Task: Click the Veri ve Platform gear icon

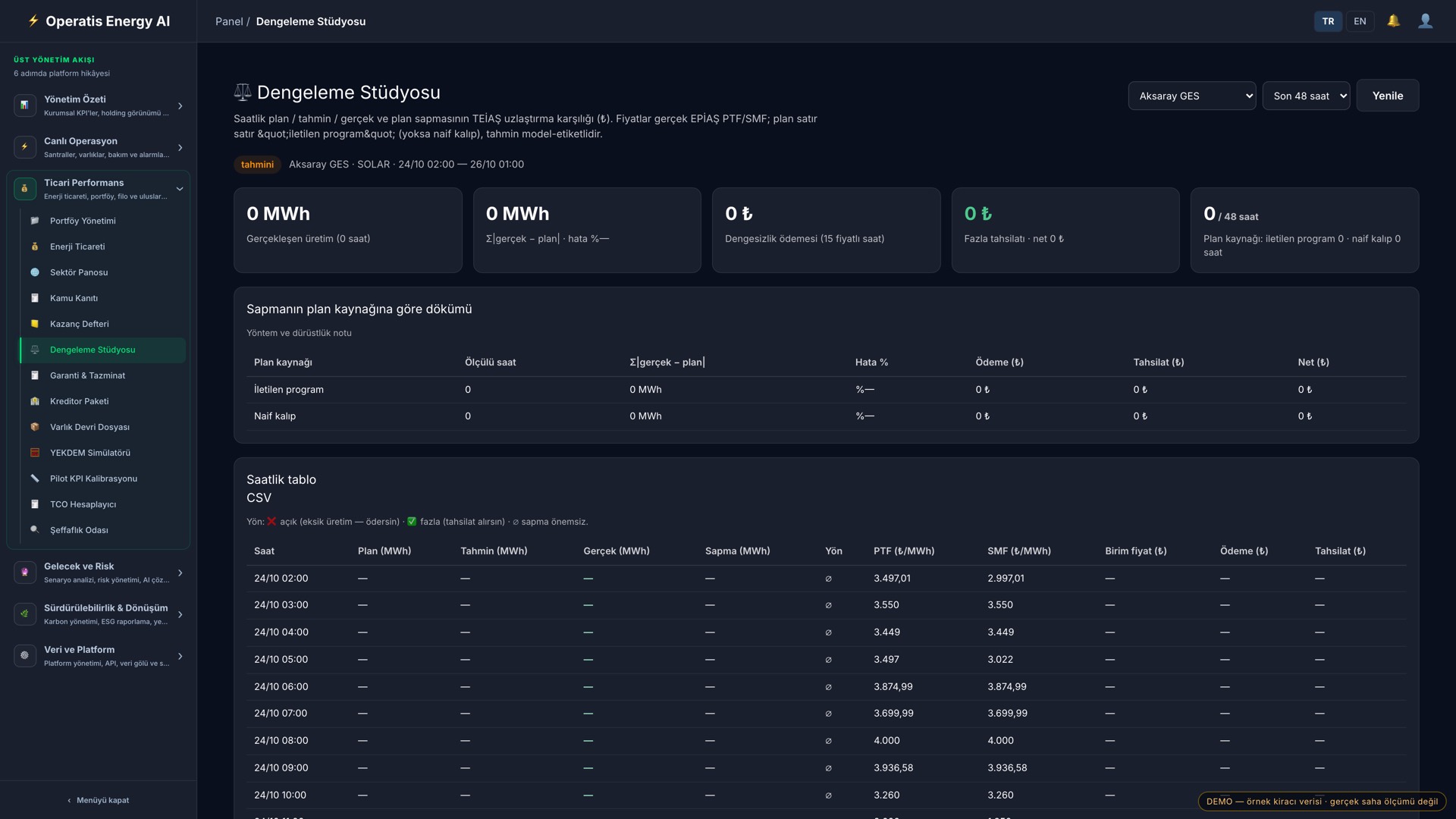Action: (x=24, y=656)
